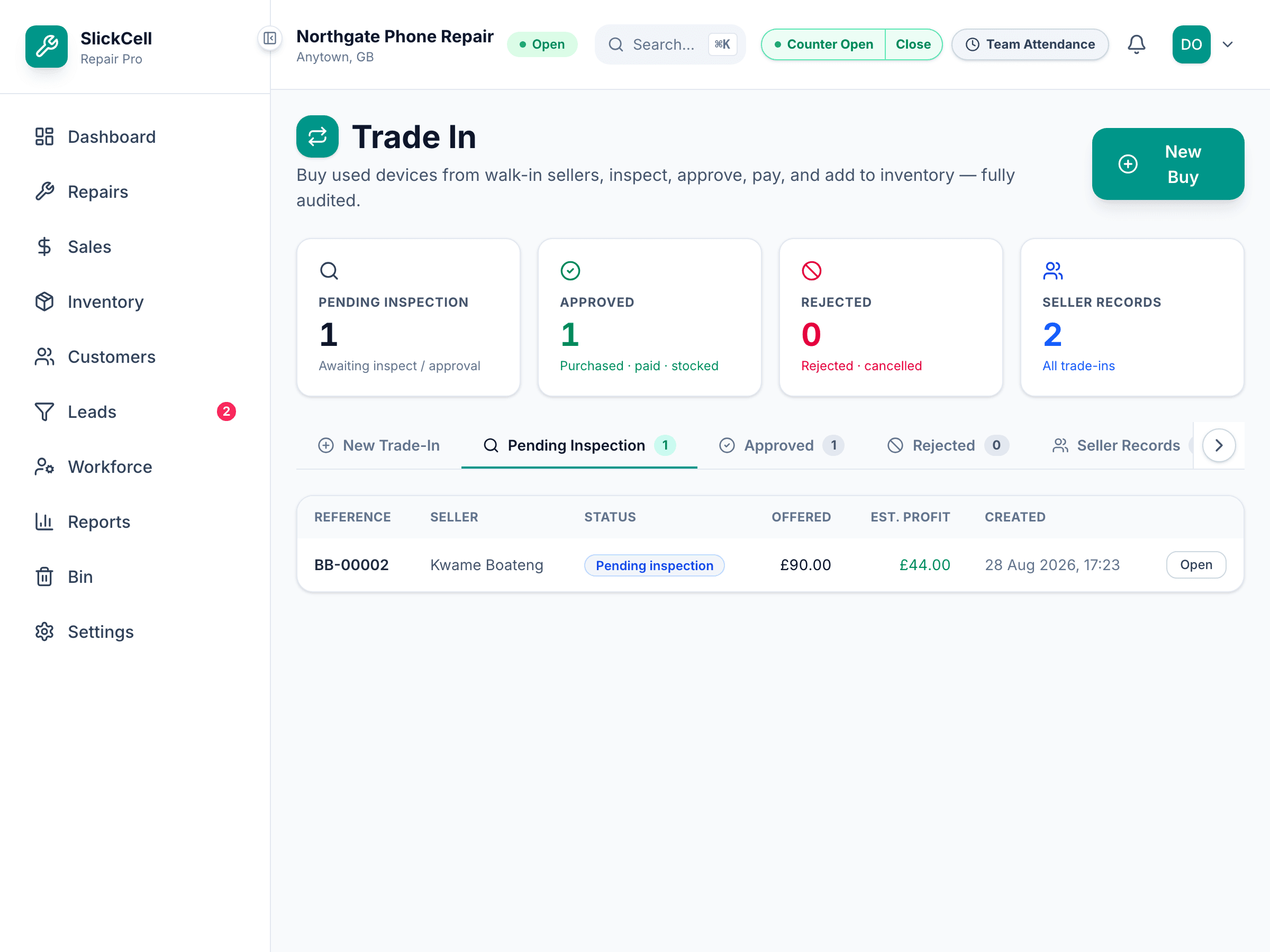Go to Repairs in the sidebar

click(135, 191)
